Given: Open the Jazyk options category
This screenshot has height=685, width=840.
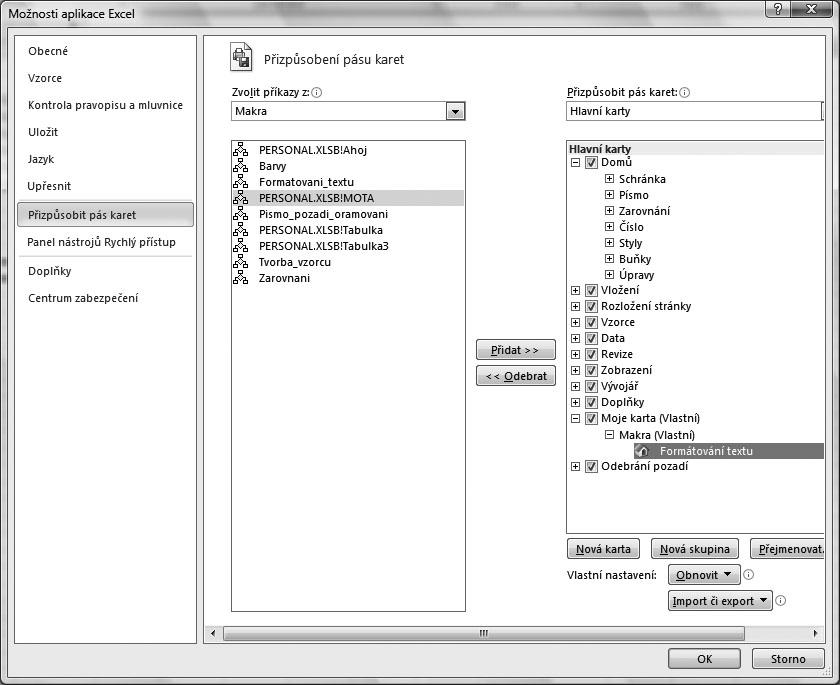Looking at the screenshot, I should tap(41, 159).
